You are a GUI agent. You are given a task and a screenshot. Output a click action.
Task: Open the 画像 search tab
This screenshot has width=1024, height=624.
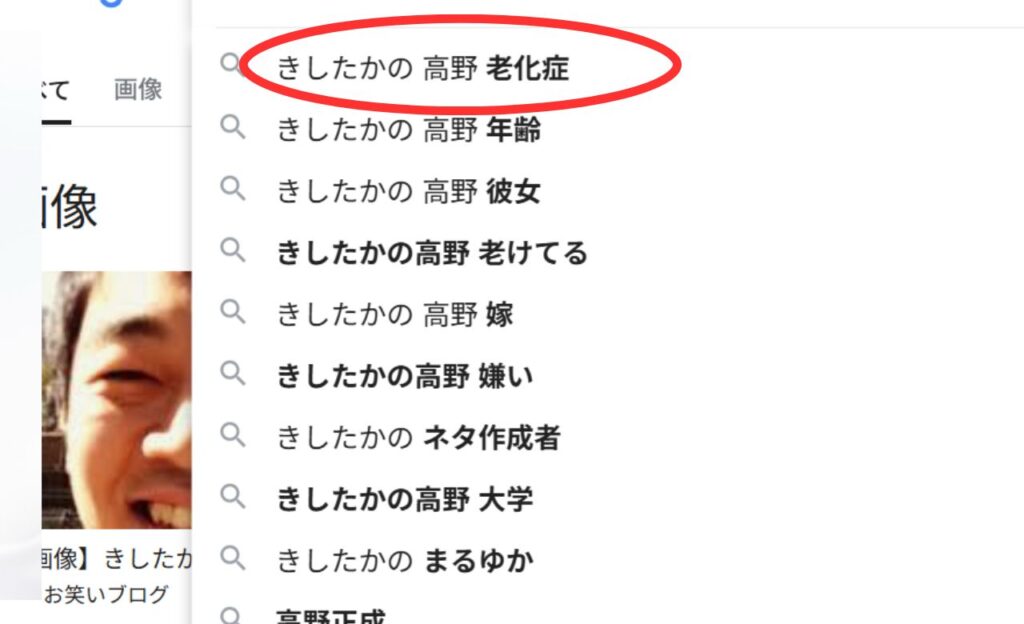click(138, 89)
